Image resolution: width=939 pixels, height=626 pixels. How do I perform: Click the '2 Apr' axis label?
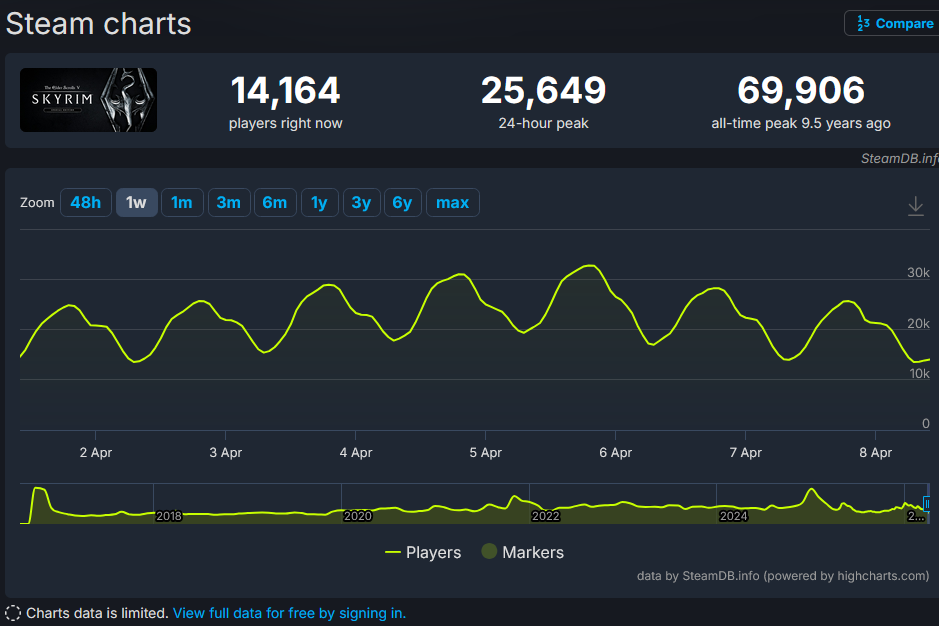coord(96,453)
